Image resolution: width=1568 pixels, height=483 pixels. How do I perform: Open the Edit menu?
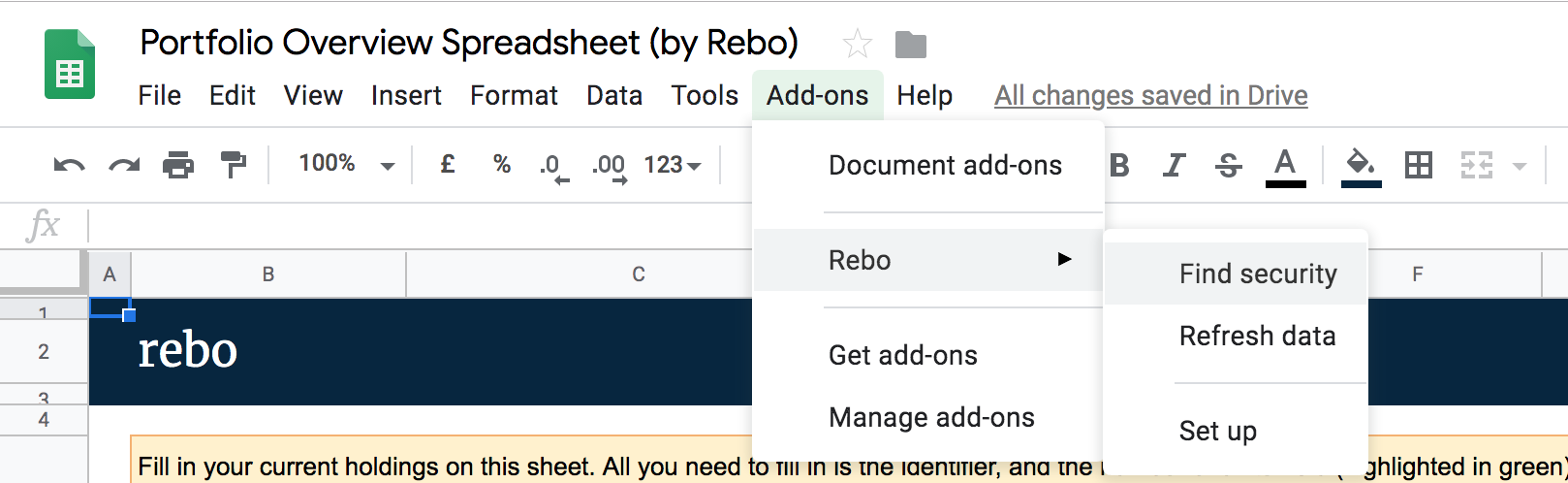tap(233, 95)
